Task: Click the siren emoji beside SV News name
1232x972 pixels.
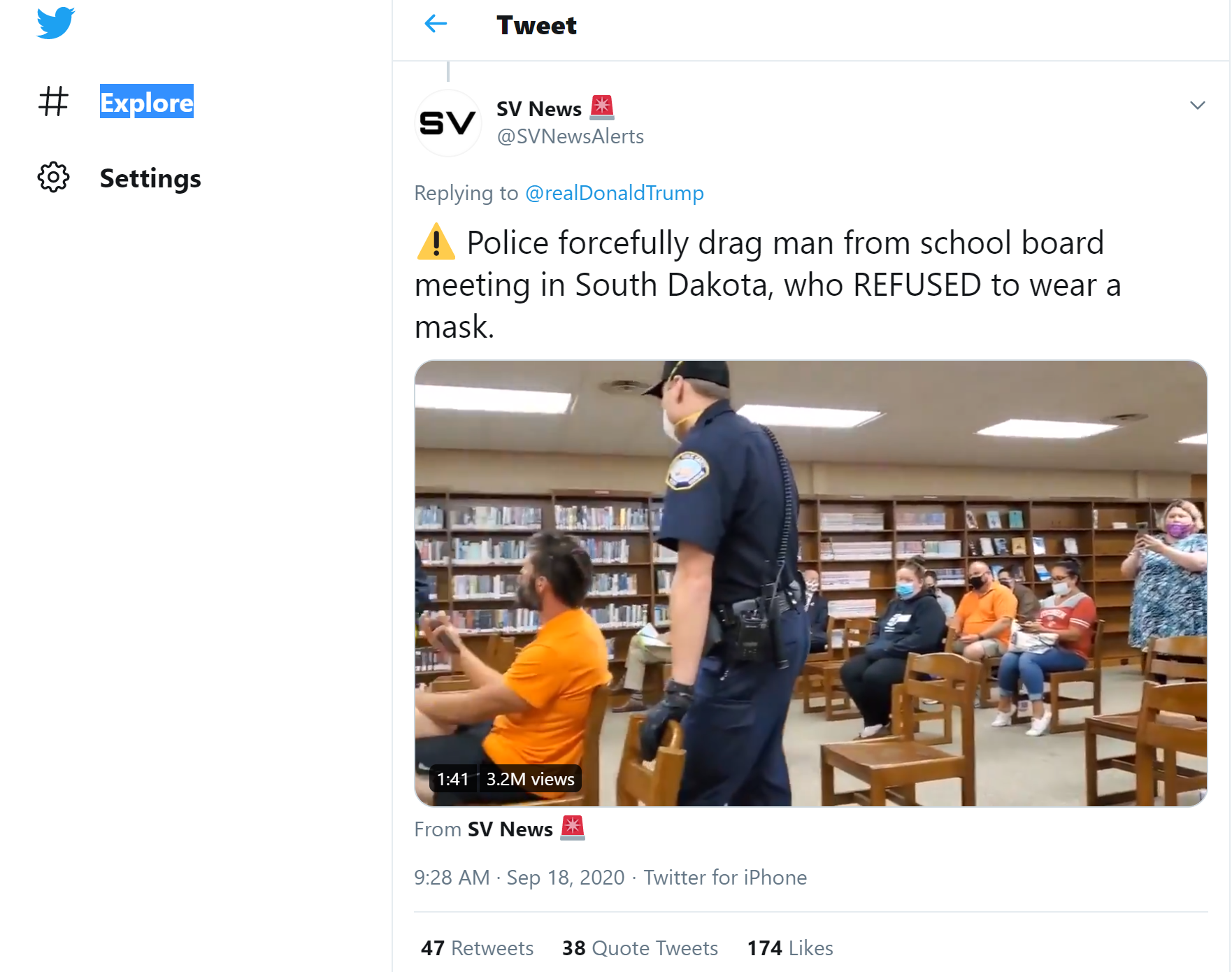Action: (602, 108)
